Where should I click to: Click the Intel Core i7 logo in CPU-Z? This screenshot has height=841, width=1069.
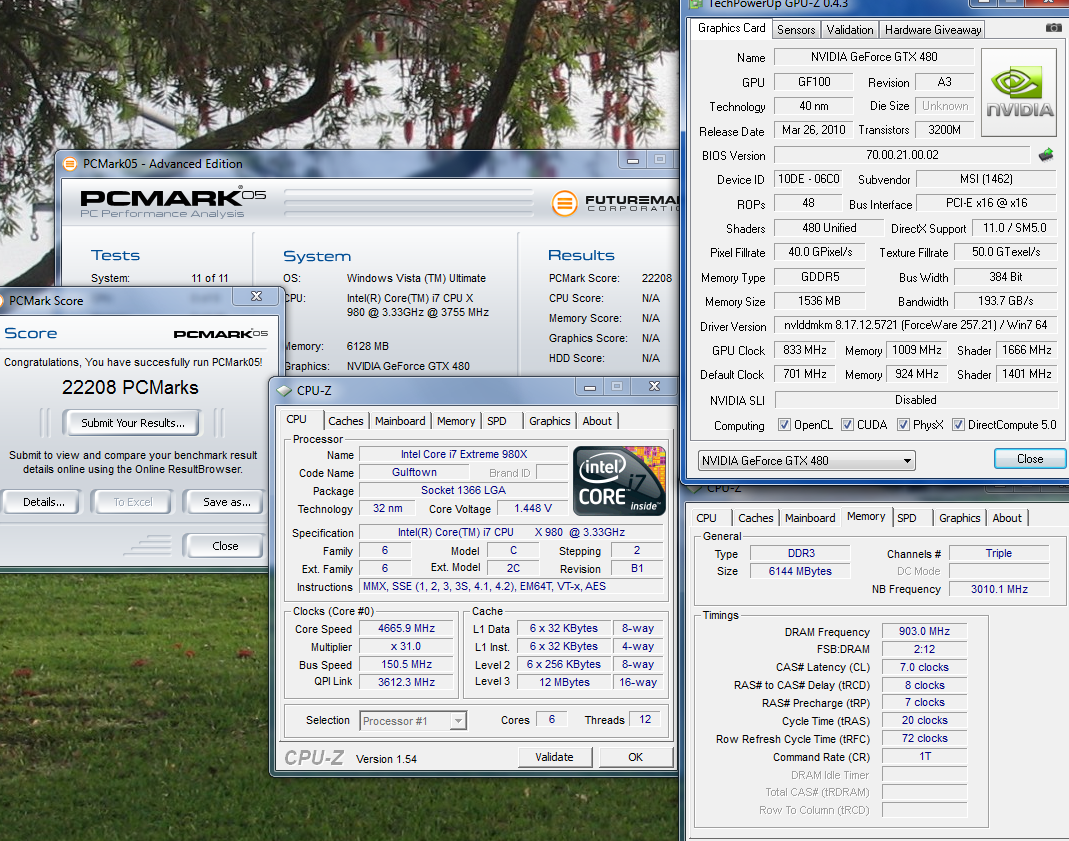[x=619, y=480]
